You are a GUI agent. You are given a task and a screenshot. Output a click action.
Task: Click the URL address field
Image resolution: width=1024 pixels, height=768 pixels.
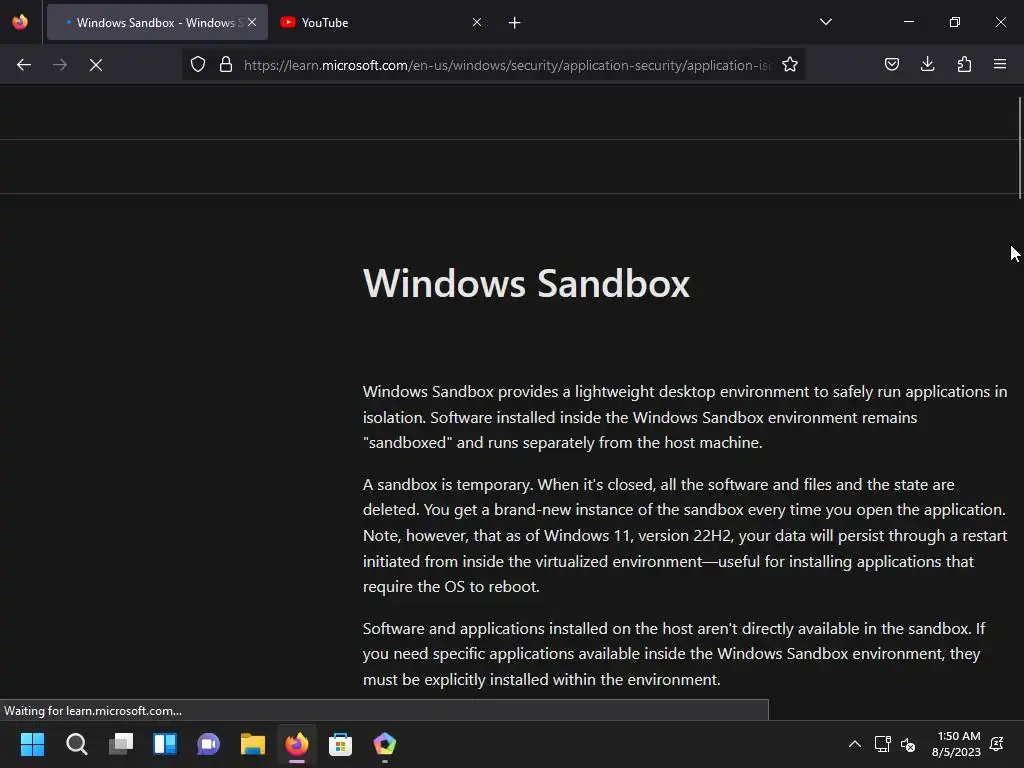tap(506, 65)
